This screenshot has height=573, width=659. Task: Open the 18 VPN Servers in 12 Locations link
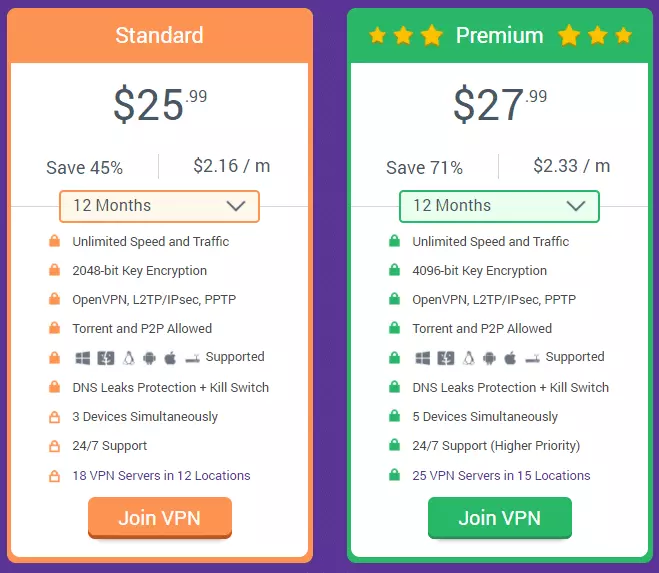click(x=161, y=476)
